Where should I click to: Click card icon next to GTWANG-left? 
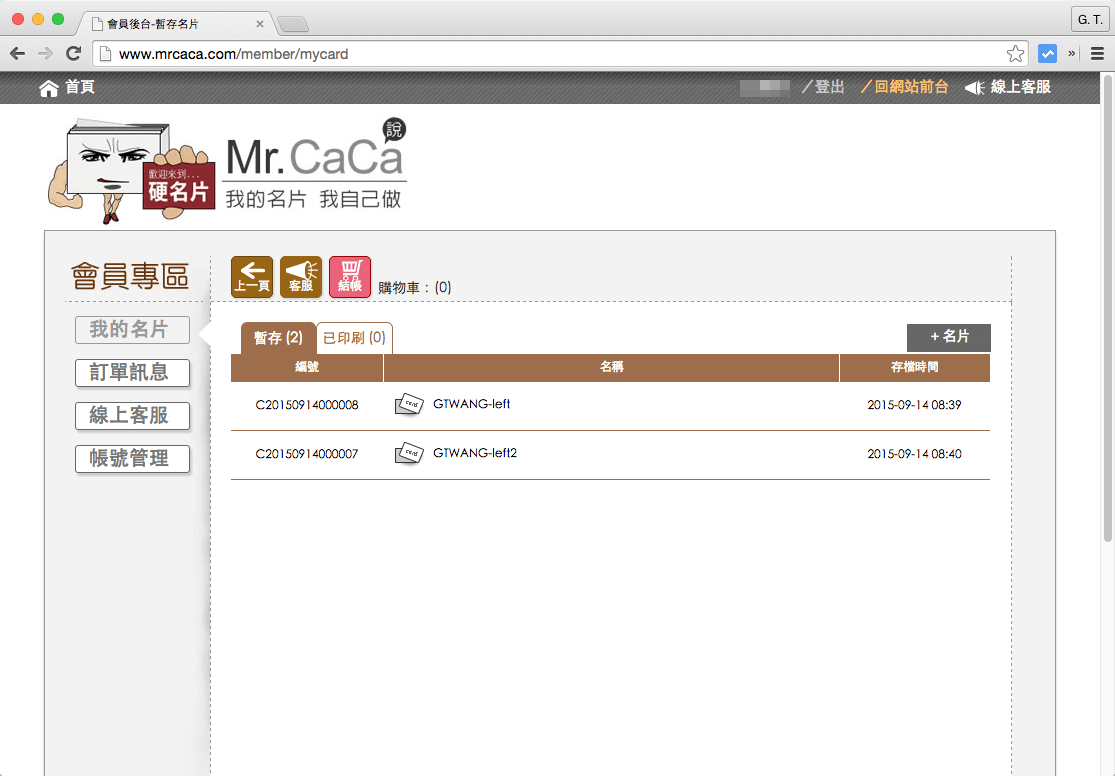coord(409,405)
